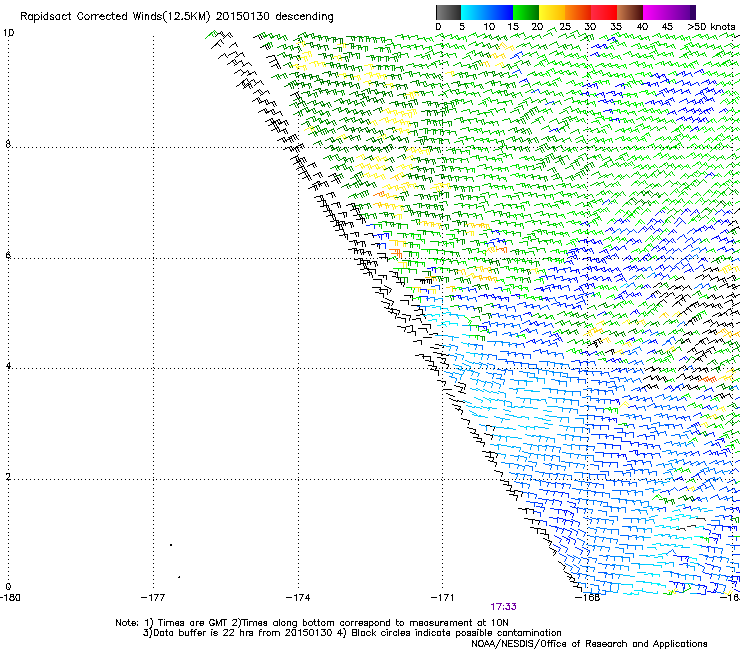Click the Rapidscat Corrected Winds title text
Image resolution: width=740 pixels, height=650 pixels.
[177, 17]
